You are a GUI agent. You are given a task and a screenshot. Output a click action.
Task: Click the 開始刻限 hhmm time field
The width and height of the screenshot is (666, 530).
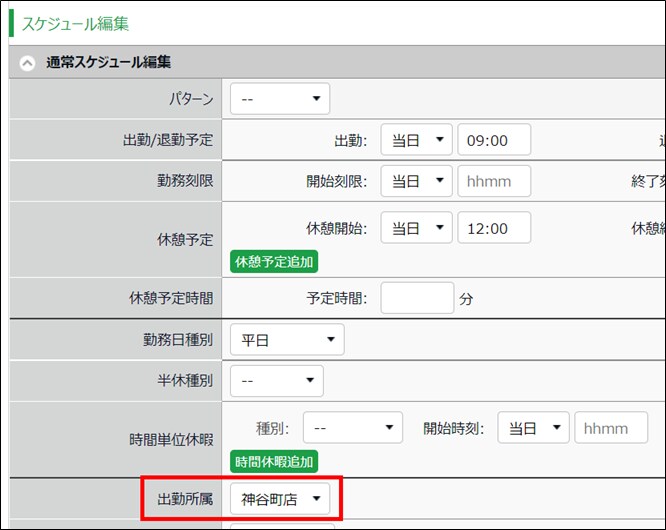pyautogui.click(x=494, y=182)
